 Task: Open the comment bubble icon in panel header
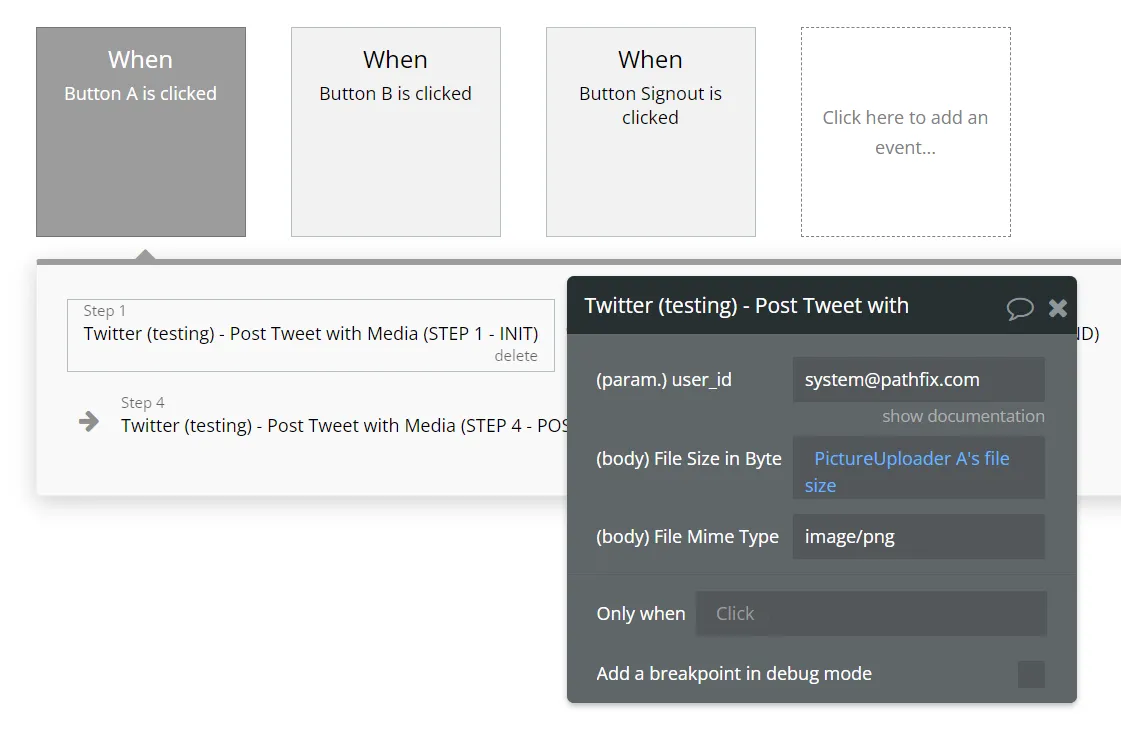(1019, 308)
